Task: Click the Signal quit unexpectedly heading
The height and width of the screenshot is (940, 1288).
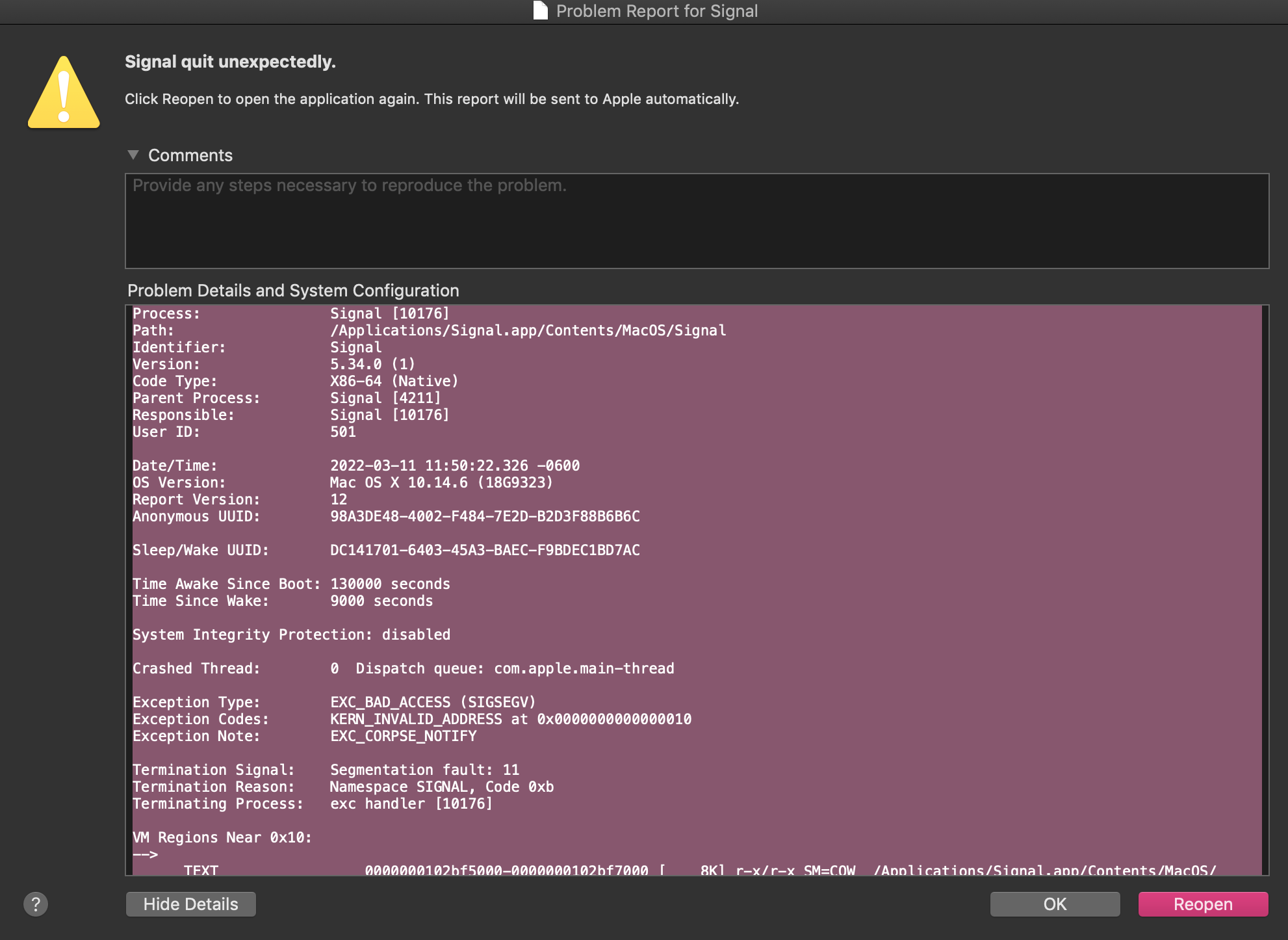Action: [x=230, y=62]
